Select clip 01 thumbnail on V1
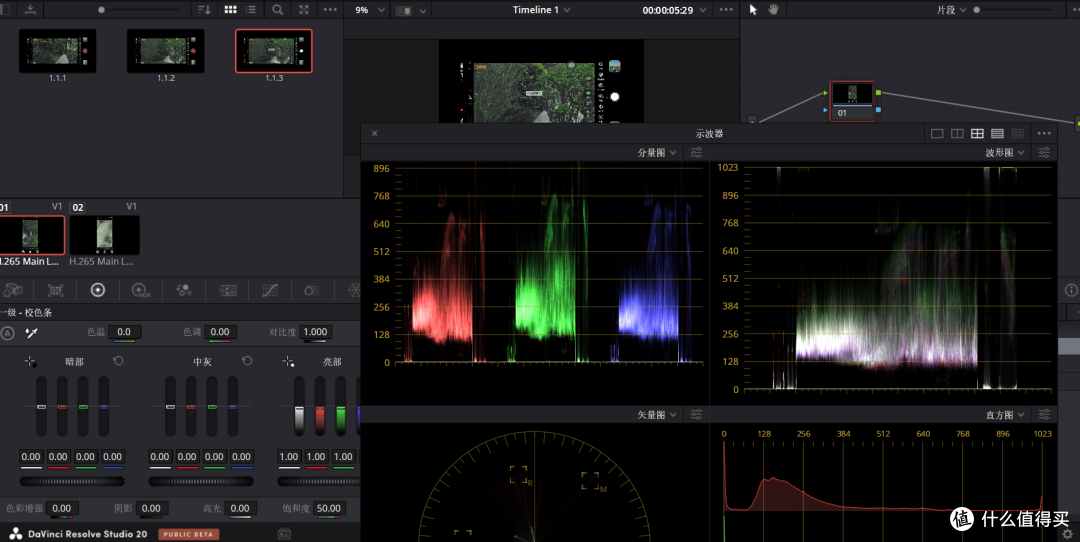Screen dimensions: 1080x542 point(32,235)
